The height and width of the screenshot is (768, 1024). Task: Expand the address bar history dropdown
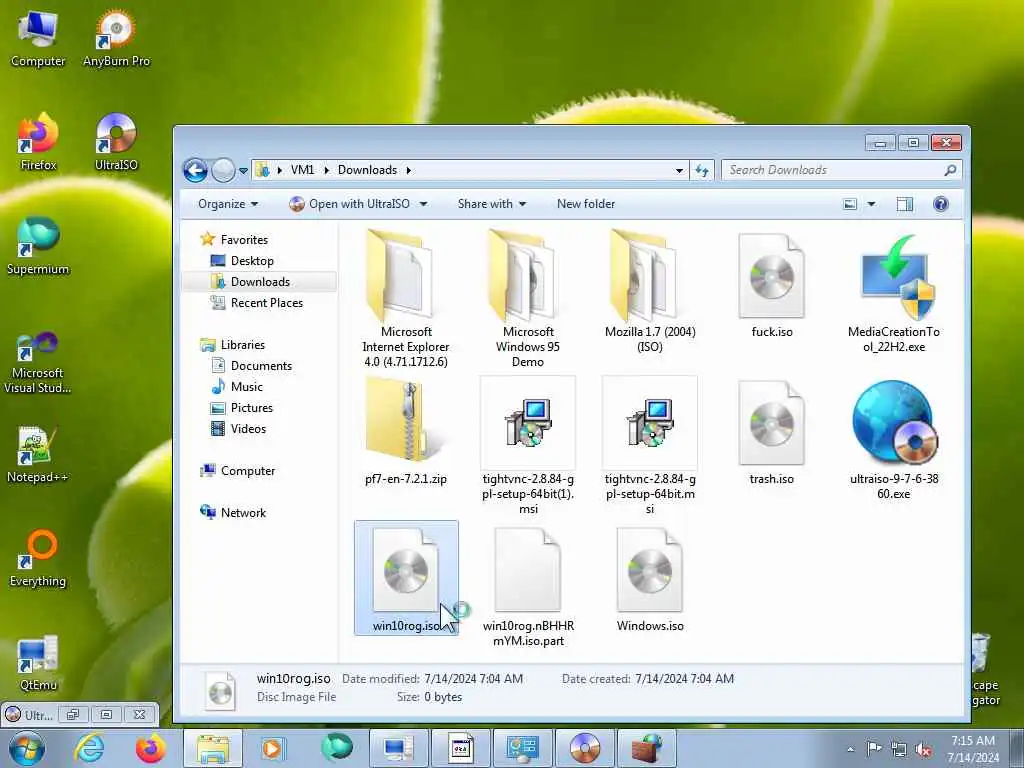point(679,170)
